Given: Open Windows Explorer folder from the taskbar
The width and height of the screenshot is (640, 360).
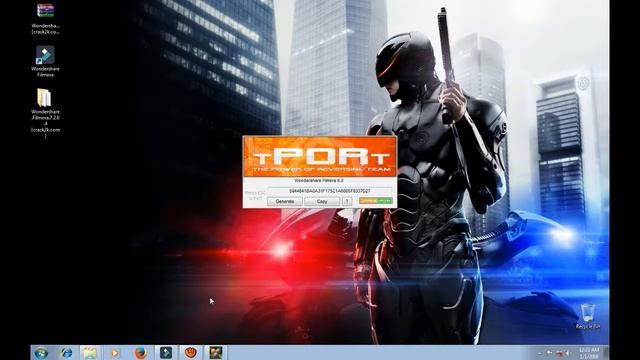Looking at the screenshot, I should tap(90, 353).
